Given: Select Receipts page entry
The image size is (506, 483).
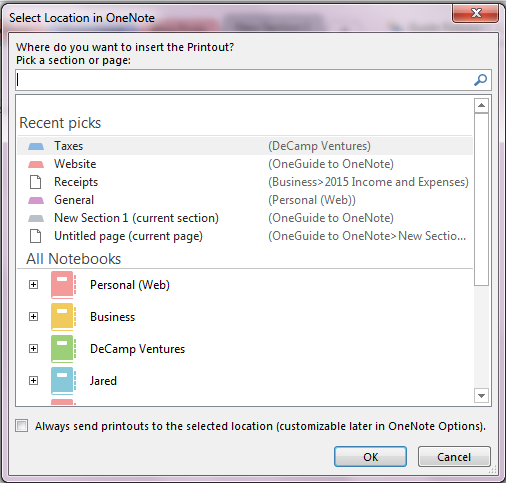Looking at the screenshot, I should pos(245,182).
